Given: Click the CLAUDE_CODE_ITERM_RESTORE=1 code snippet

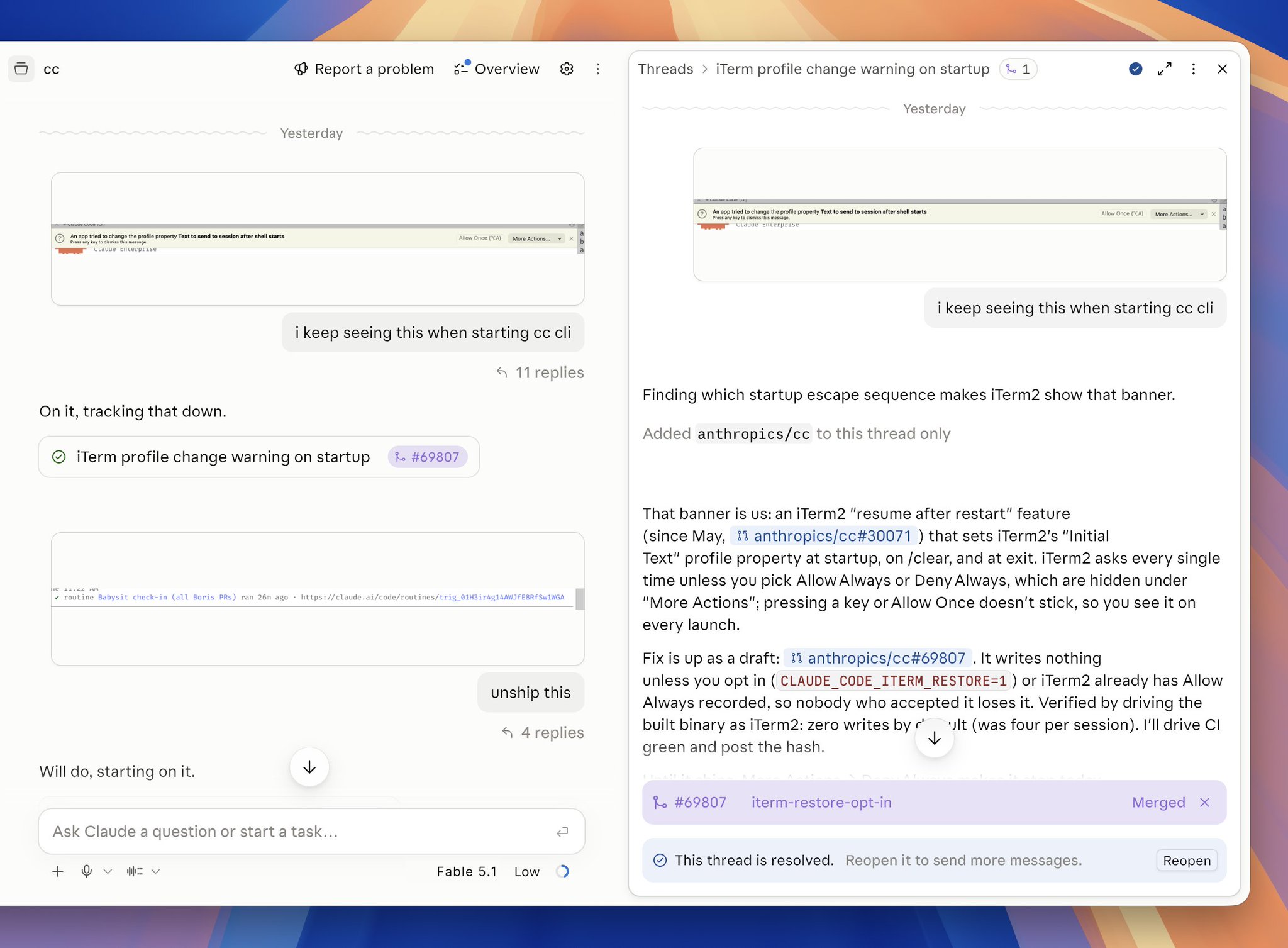Looking at the screenshot, I should click(x=894, y=681).
